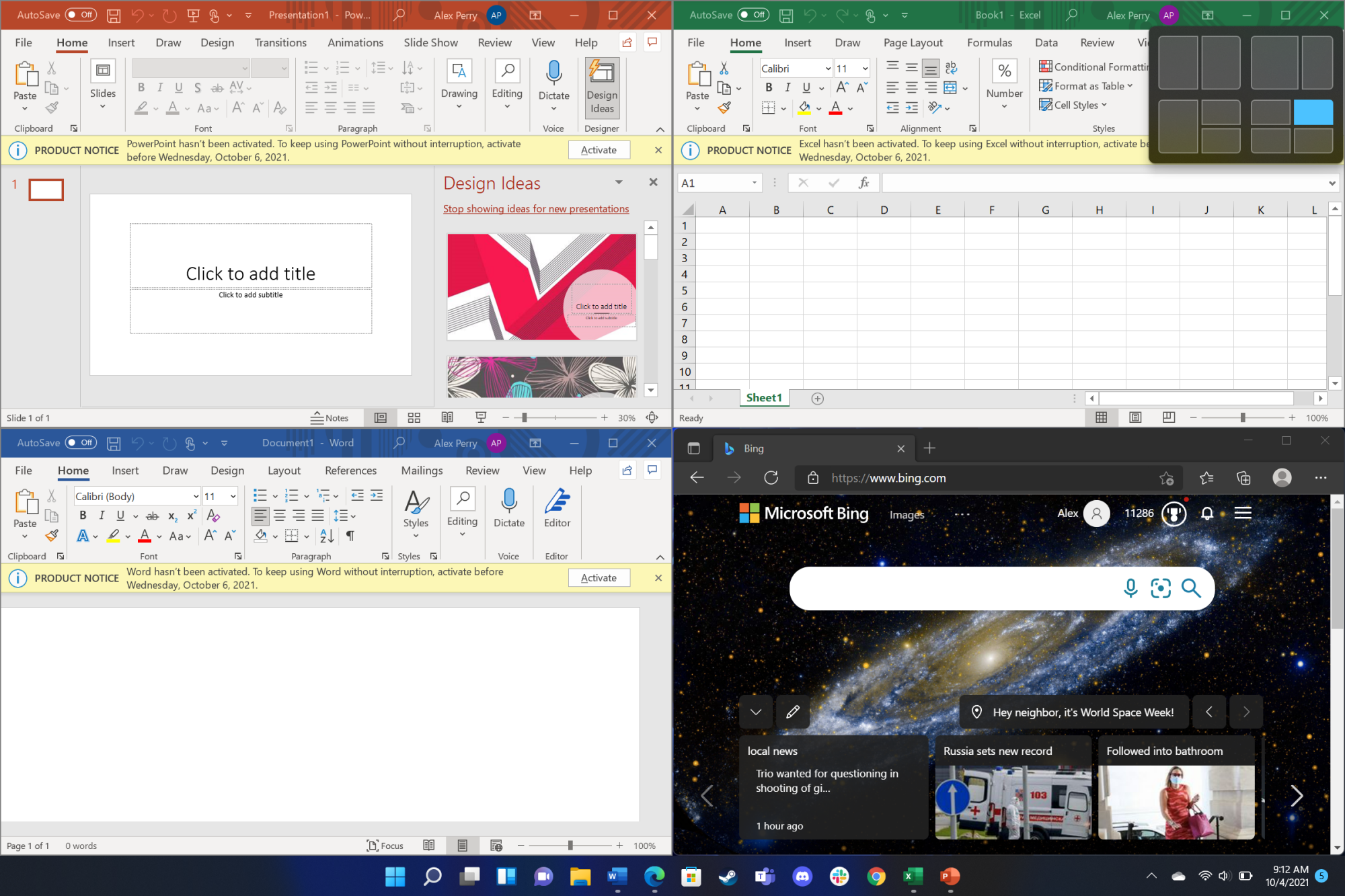This screenshot has height=896, width=1345.
Task: Open Animations tab in PowerPoint
Action: point(355,42)
